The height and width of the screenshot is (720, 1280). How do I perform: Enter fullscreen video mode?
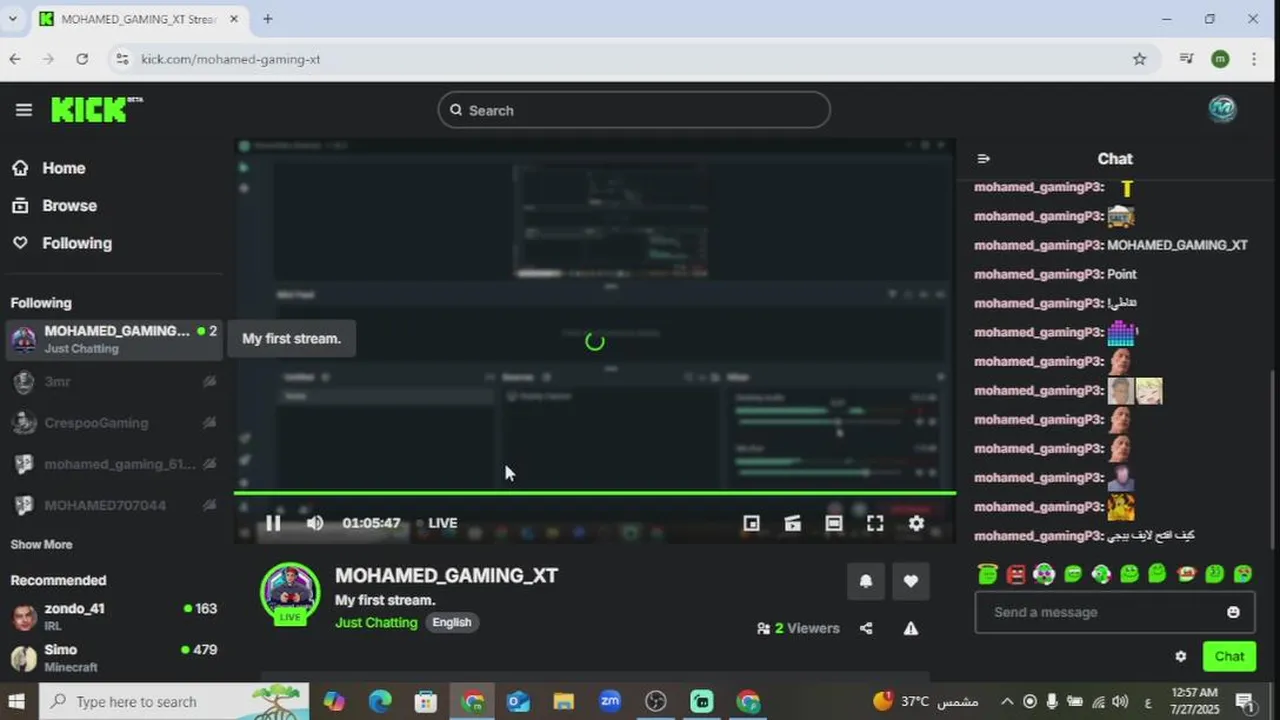[x=875, y=523]
